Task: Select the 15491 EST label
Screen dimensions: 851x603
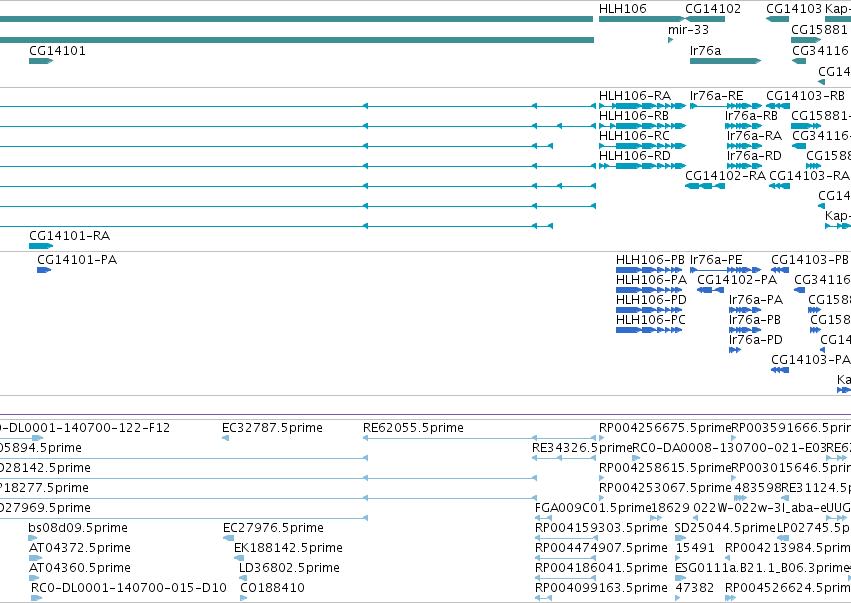Action: click(695, 548)
